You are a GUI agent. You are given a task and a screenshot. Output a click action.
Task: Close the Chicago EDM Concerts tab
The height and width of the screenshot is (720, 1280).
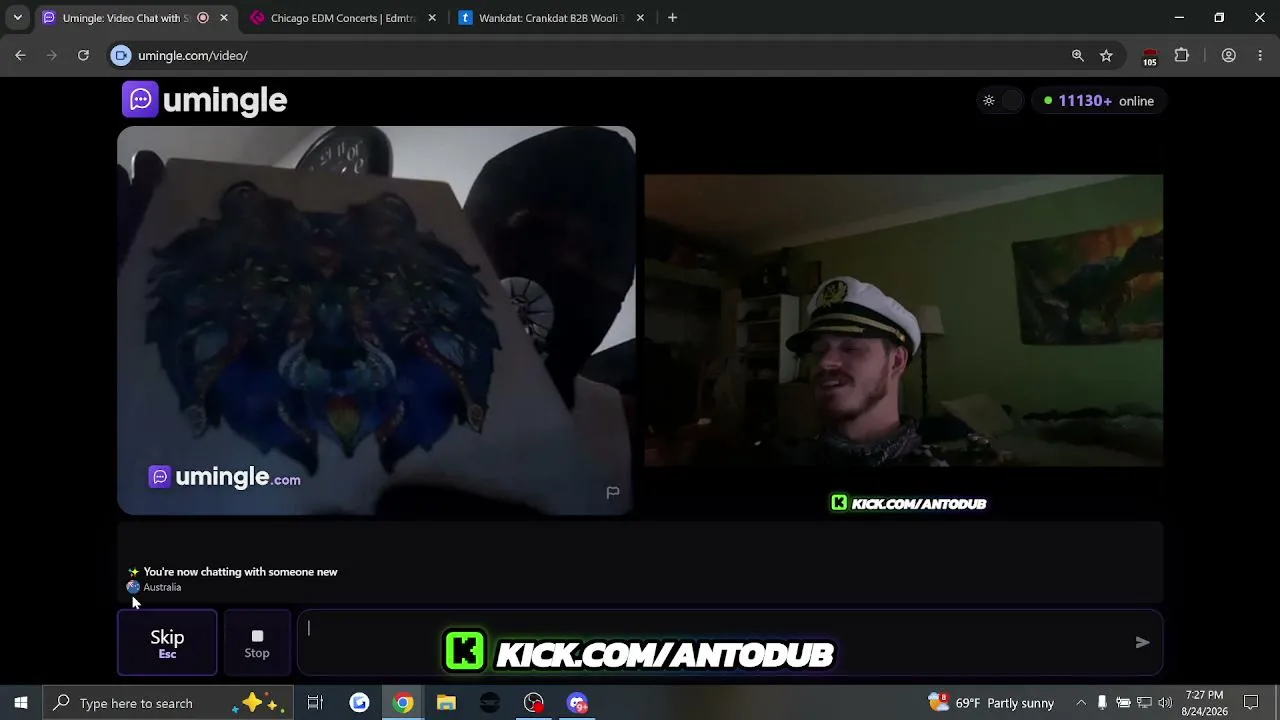point(432,18)
